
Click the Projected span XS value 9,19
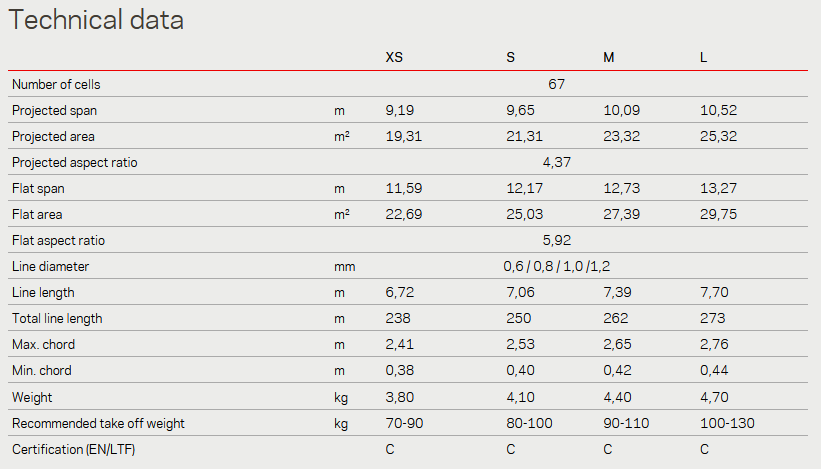(x=400, y=110)
